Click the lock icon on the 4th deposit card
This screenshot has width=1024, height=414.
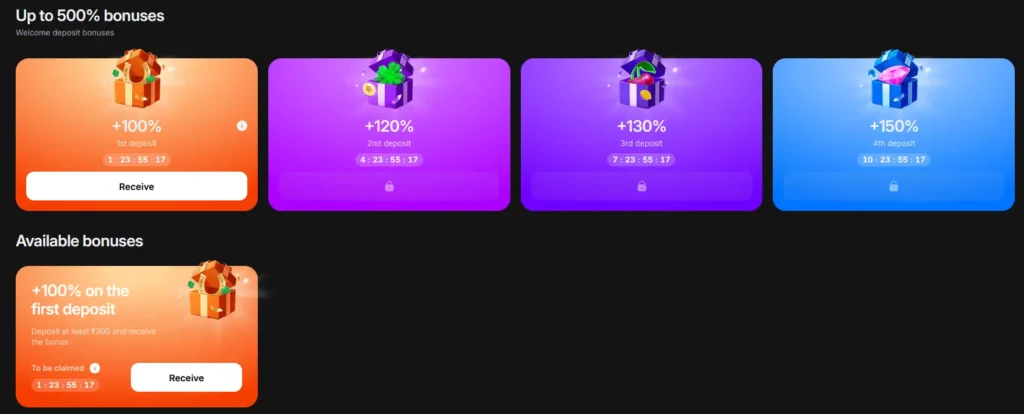[x=893, y=186]
